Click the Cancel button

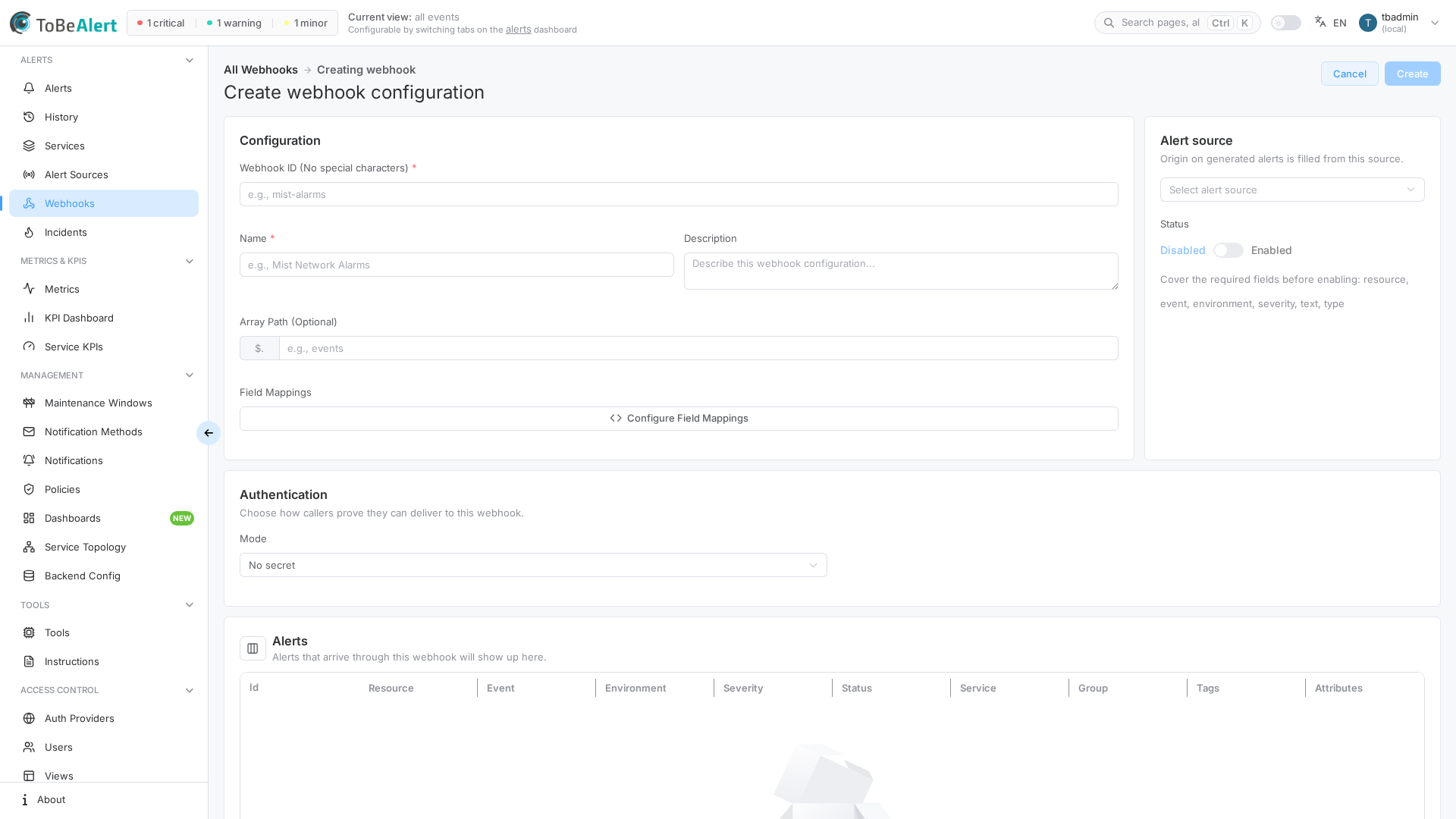1350,74
